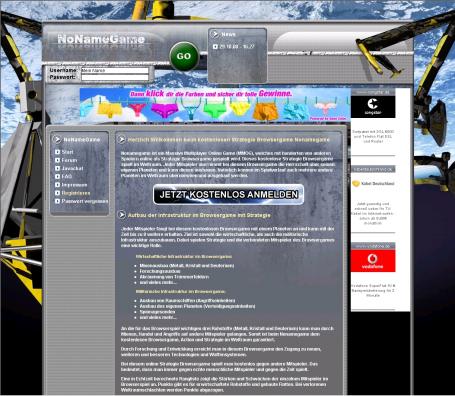Image resolution: width=455 pixels, height=396 pixels.
Task: Click the NoNameGame logo in header
Action: point(101,39)
